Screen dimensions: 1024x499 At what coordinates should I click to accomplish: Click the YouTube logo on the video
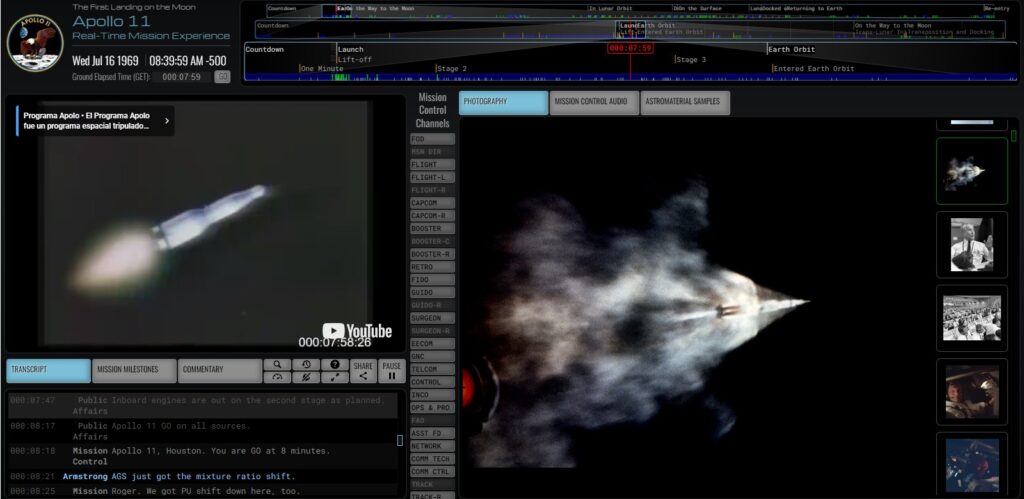[x=357, y=331]
